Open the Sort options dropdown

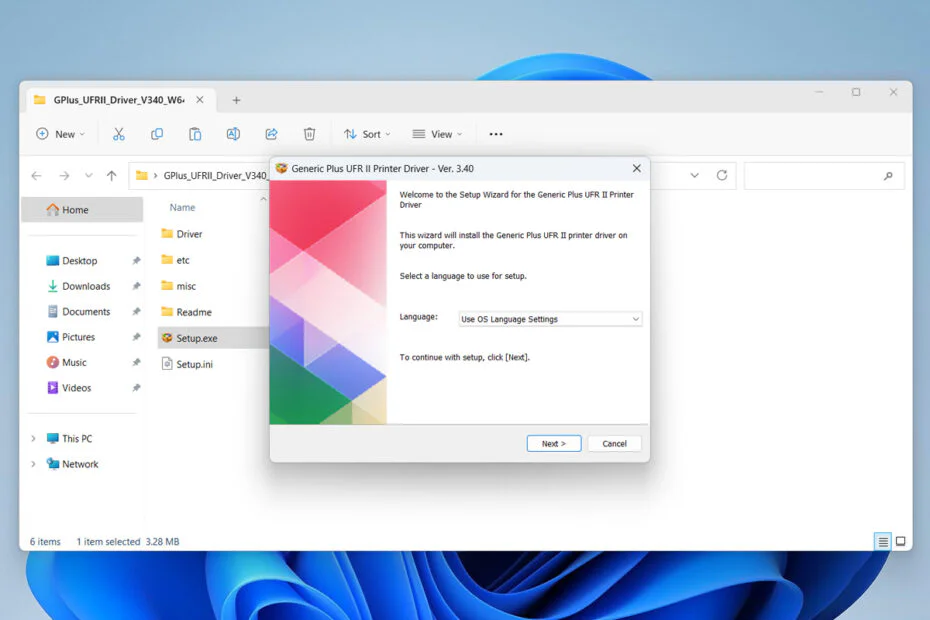[367, 134]
